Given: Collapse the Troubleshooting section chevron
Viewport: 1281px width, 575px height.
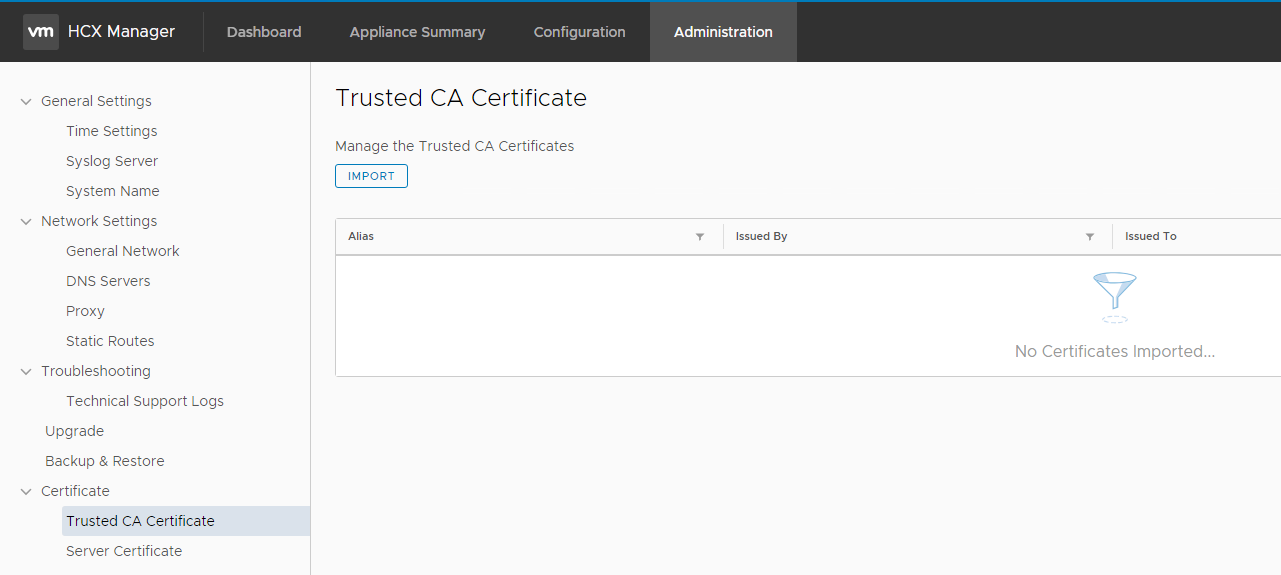Looking at the screenshot, I should coord(26,371).
